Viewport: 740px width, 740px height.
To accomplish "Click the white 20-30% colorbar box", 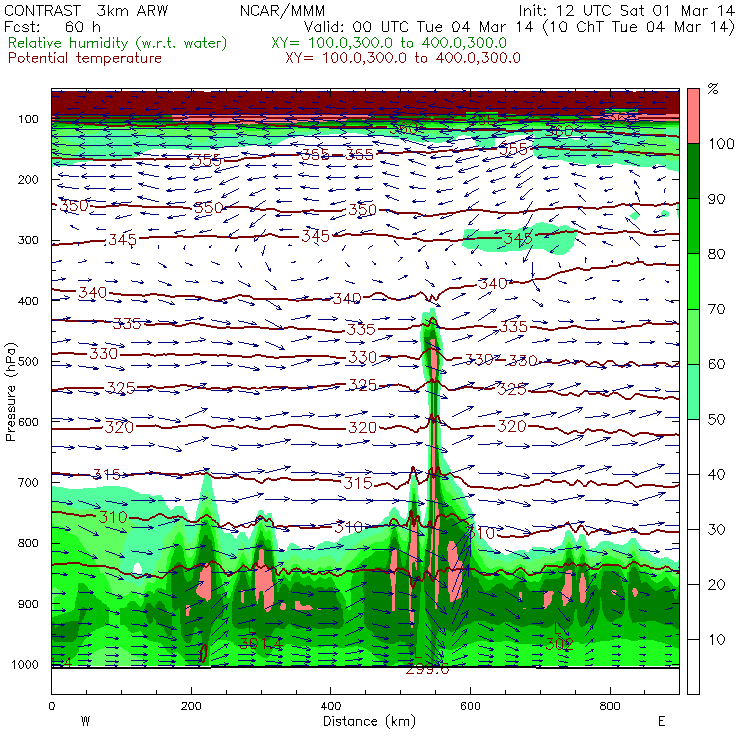I will point(693,557).
